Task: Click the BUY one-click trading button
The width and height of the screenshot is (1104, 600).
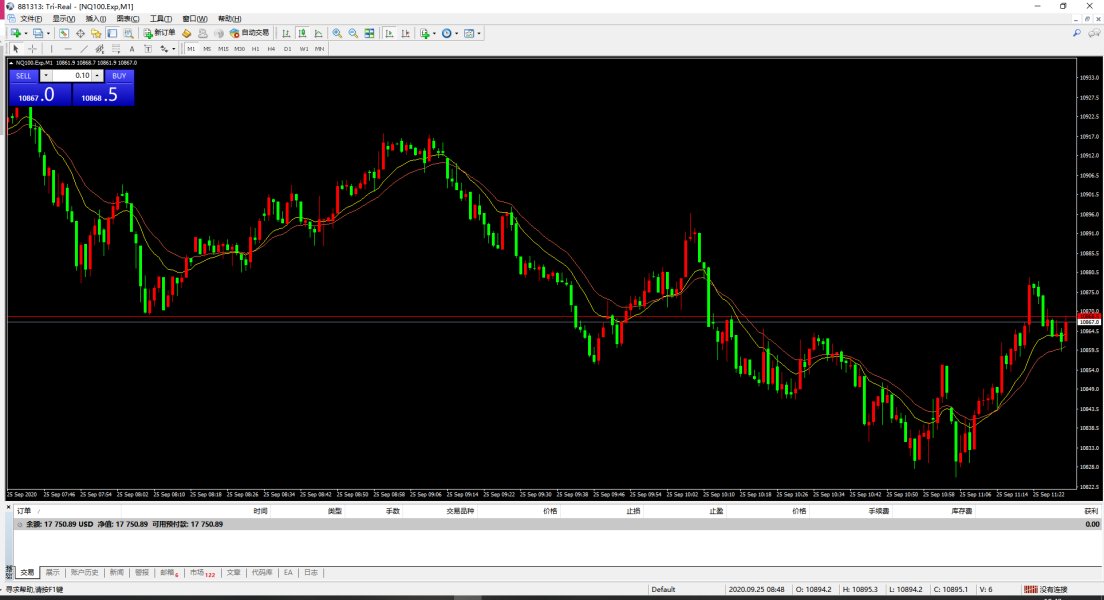Action: [119, 75]
